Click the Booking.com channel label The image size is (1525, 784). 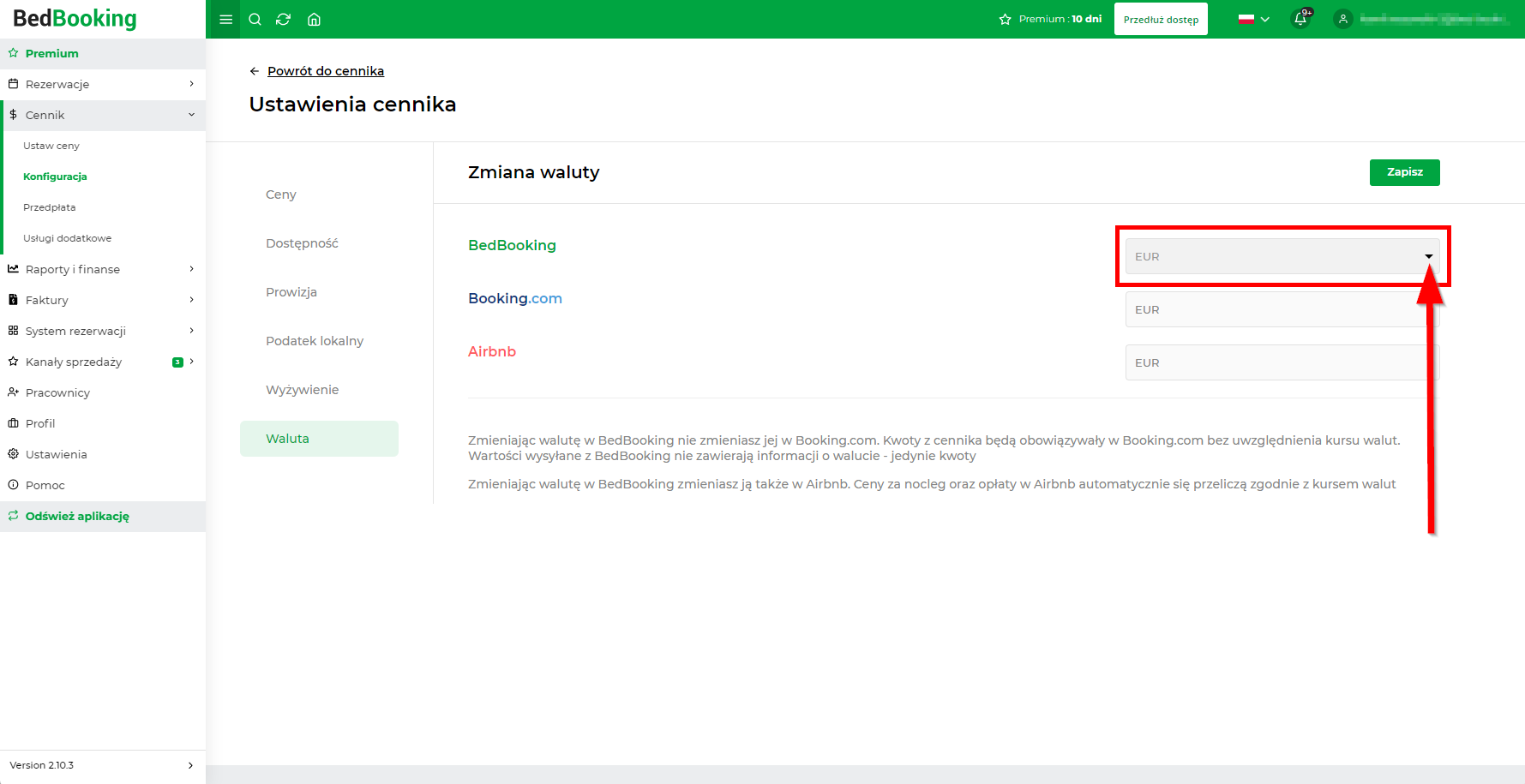click(x=515, y=298)
